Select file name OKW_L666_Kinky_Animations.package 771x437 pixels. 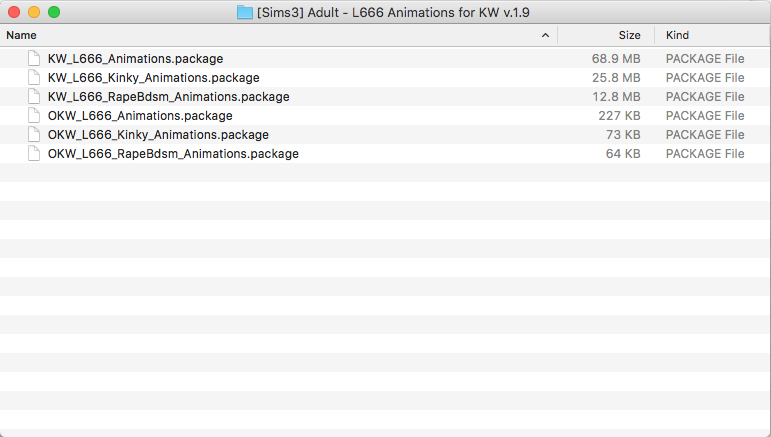(x=158, y=135)
